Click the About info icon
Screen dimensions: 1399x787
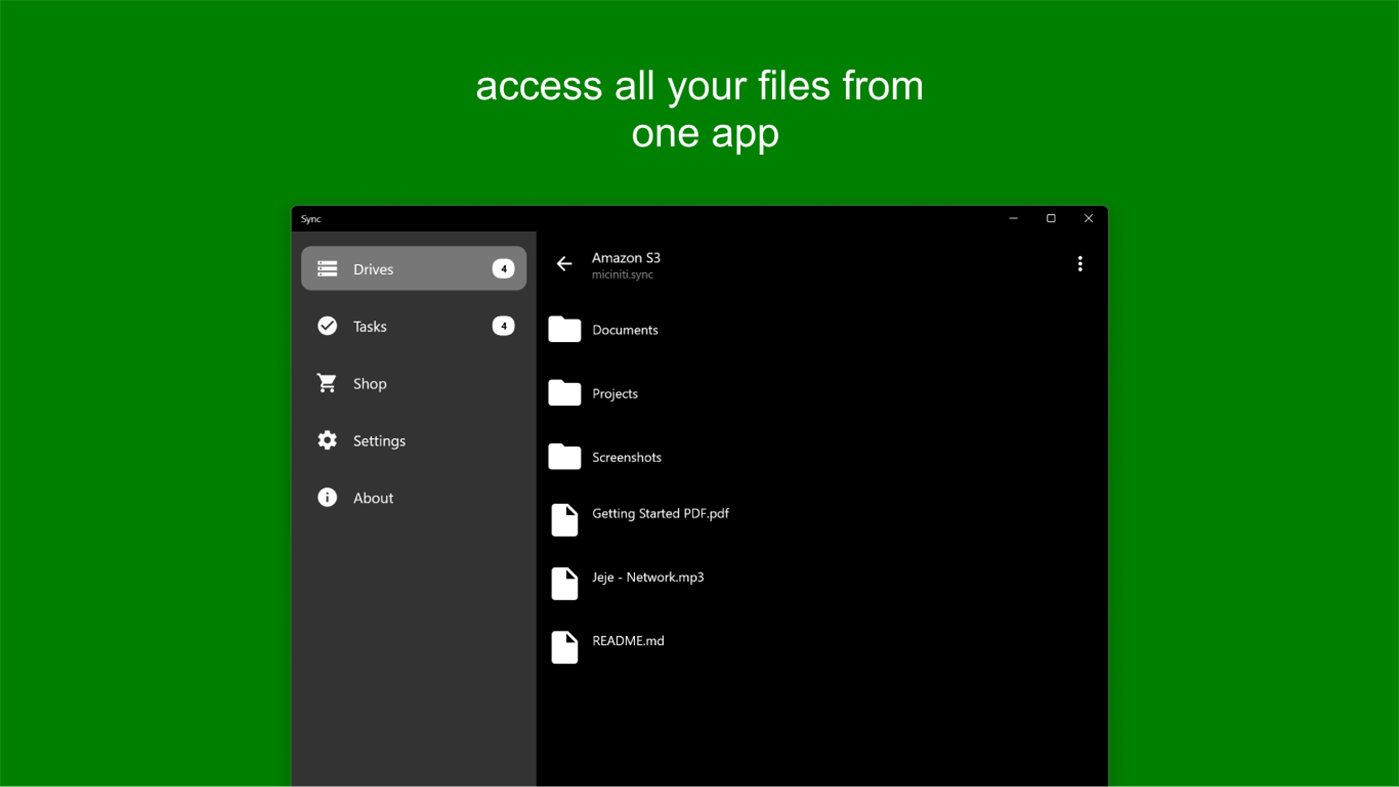327,497
